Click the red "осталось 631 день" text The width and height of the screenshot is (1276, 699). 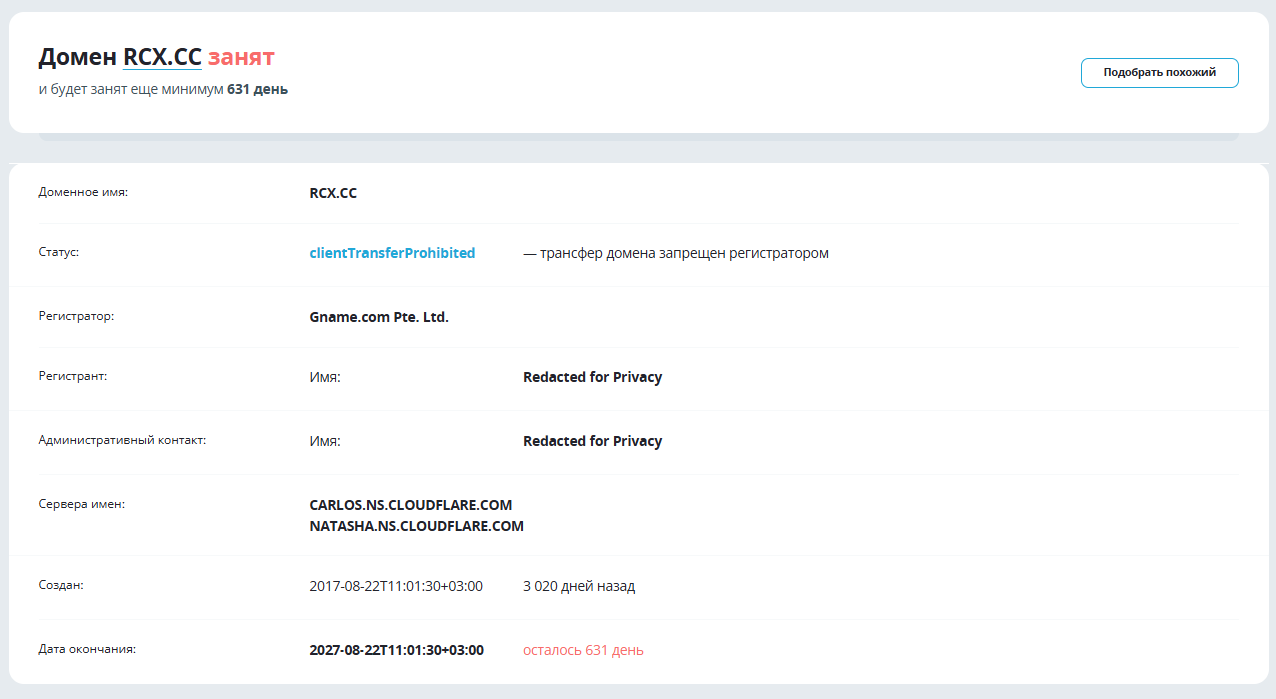pos(583,650)
